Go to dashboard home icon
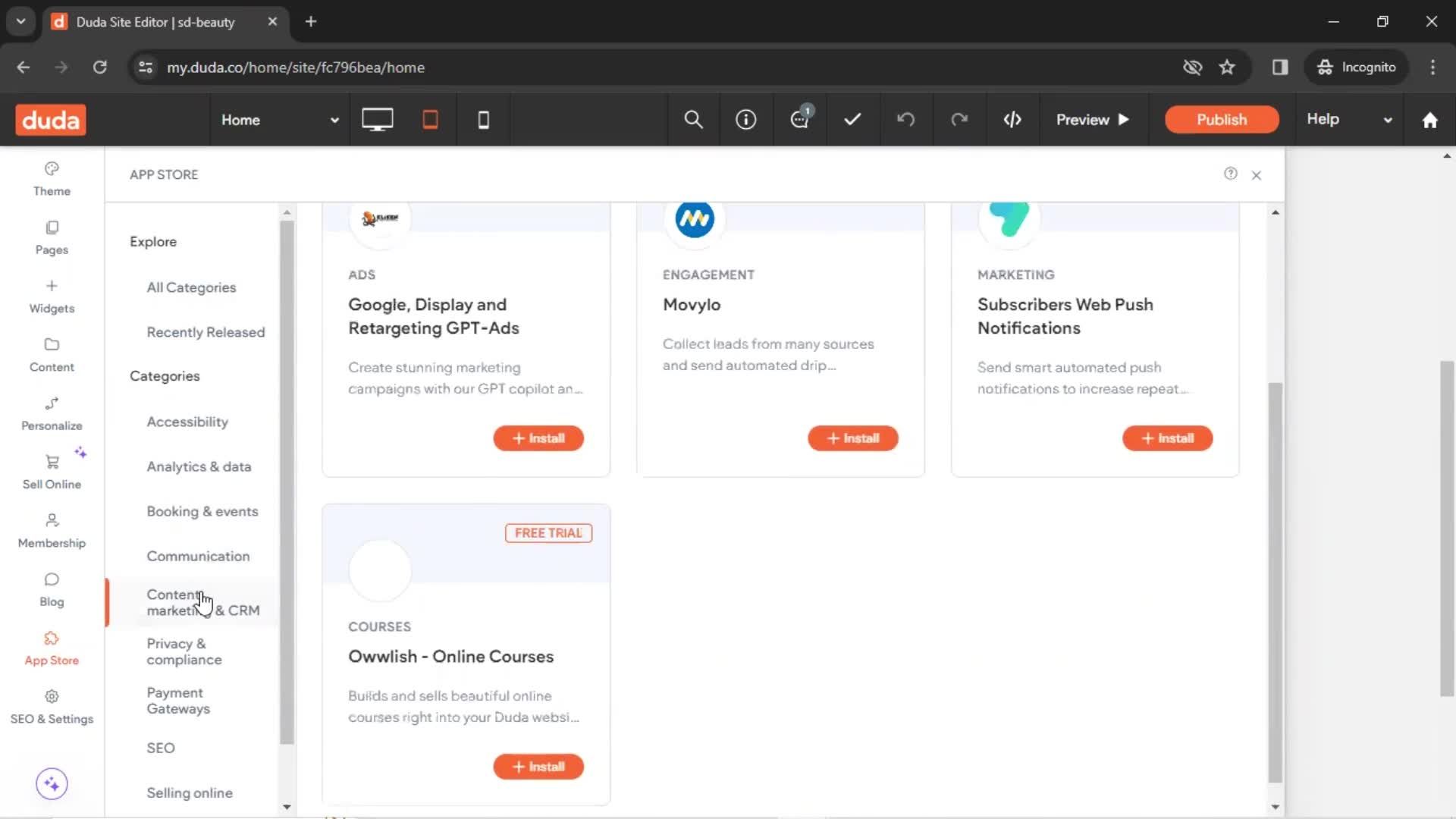Viewport: 1456px width, 819px height. point(1429,120)
